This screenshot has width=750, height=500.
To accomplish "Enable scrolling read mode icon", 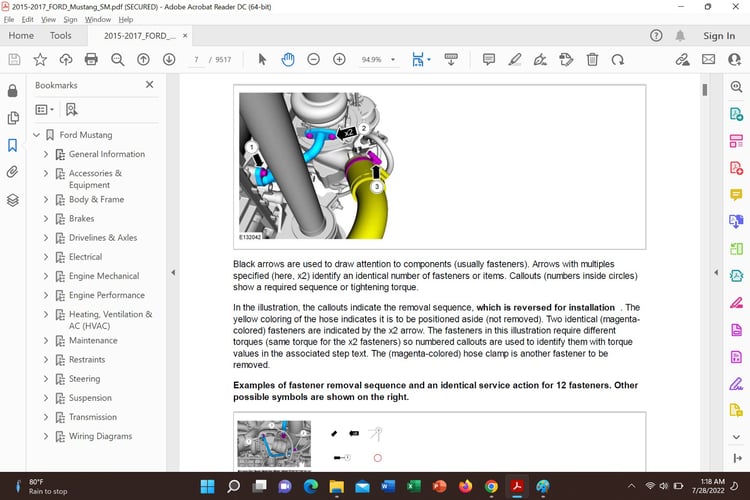I will pos(451,59).
